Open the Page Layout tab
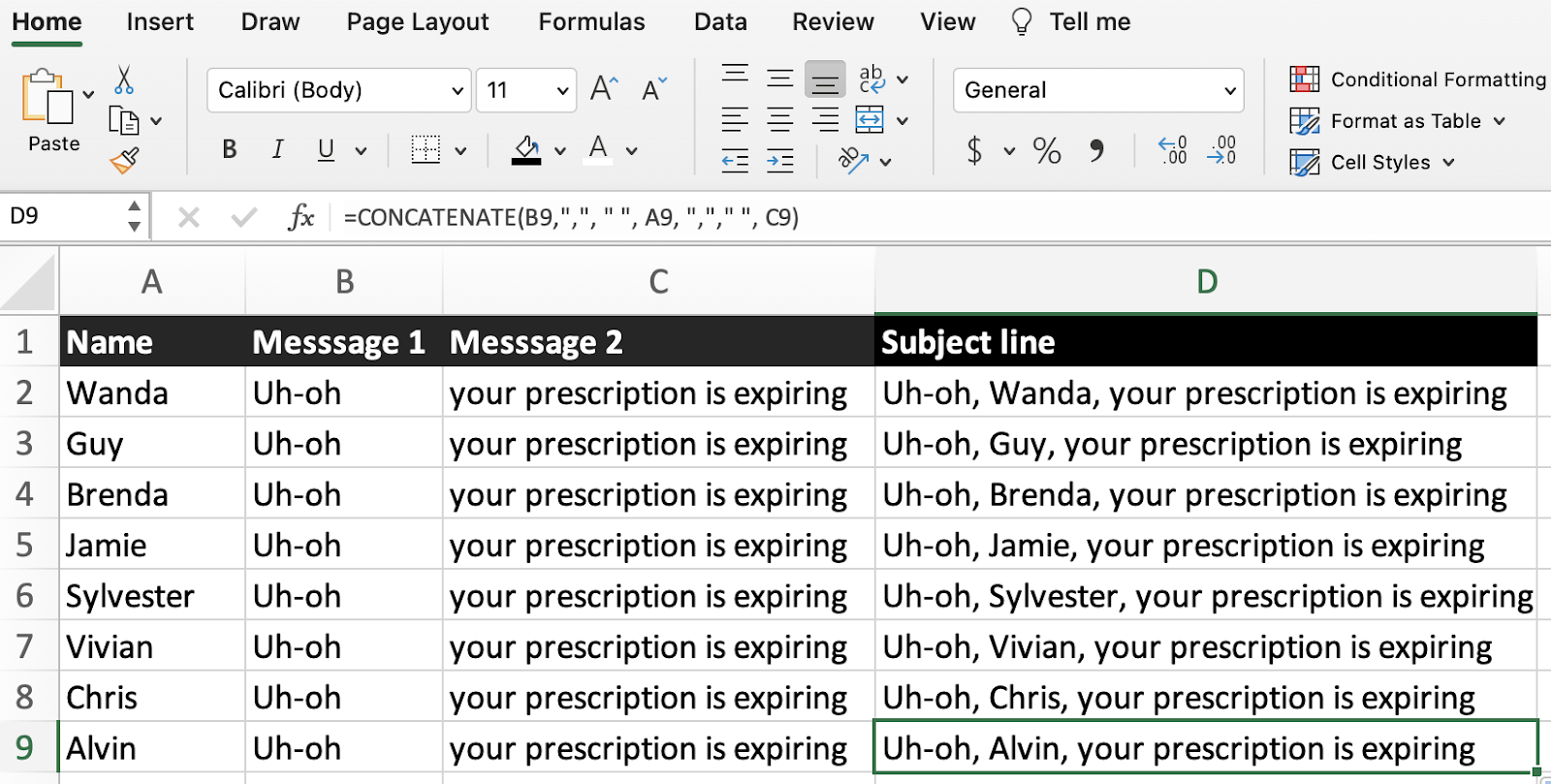 click(x=418, y=21)
